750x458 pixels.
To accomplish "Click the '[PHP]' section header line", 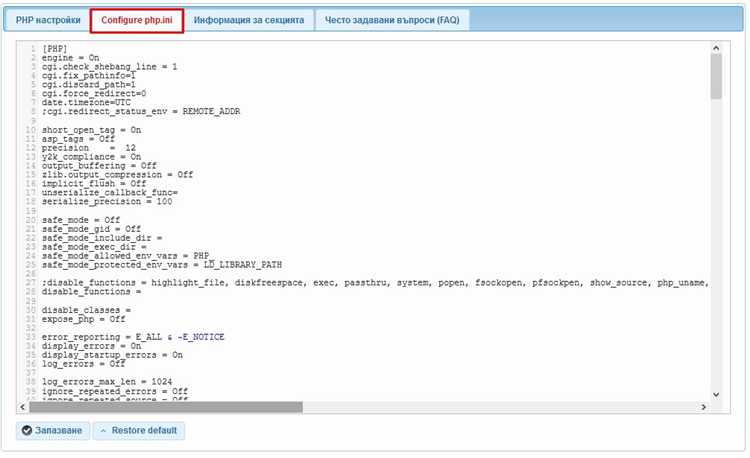I will tap(55, 49).
